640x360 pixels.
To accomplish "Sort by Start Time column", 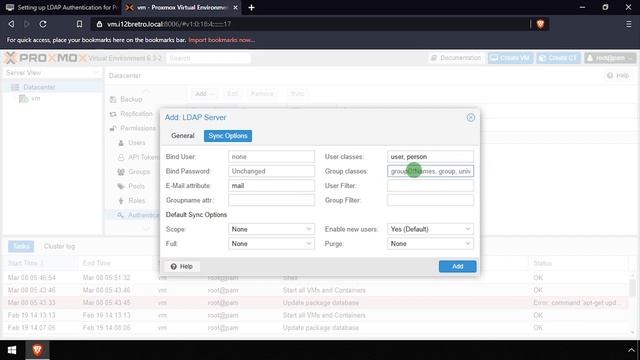I will [x=41, y=263].
